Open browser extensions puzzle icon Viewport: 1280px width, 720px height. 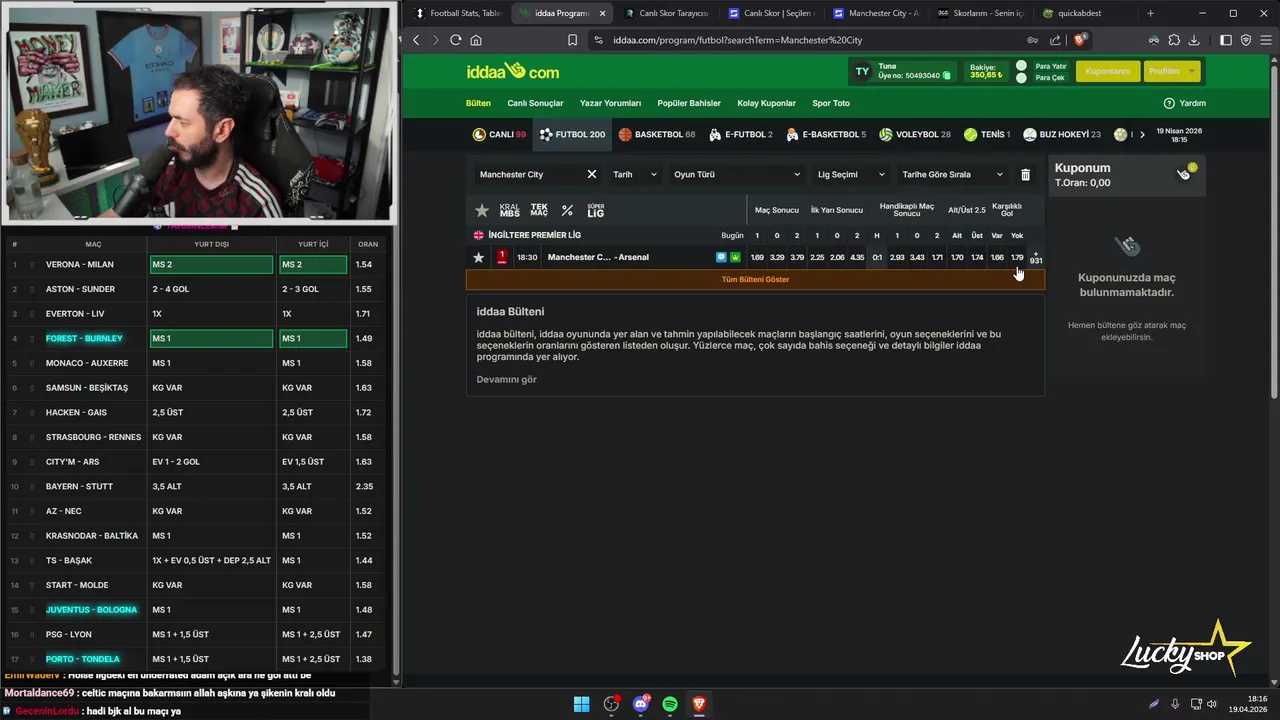[1174, 40]
